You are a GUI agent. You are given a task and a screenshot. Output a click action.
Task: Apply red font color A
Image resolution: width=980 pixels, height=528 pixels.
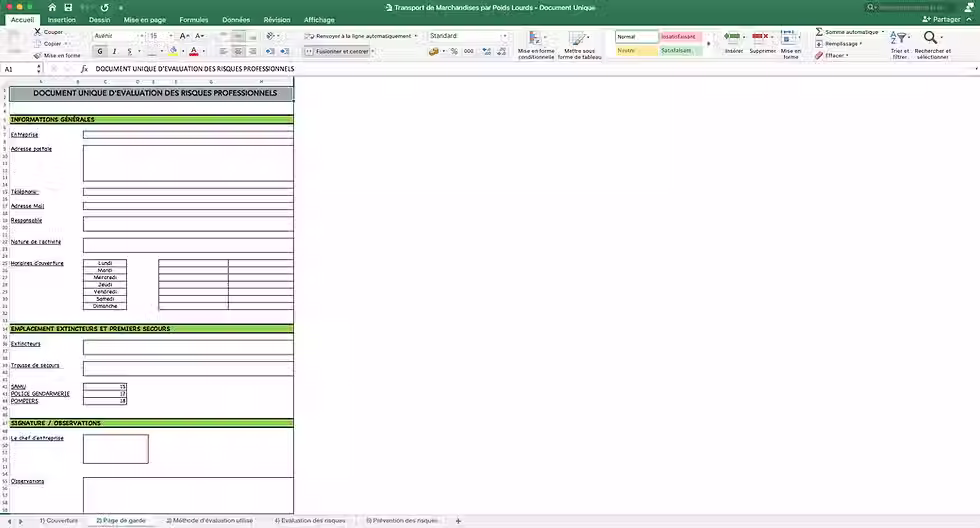point(194,51)
